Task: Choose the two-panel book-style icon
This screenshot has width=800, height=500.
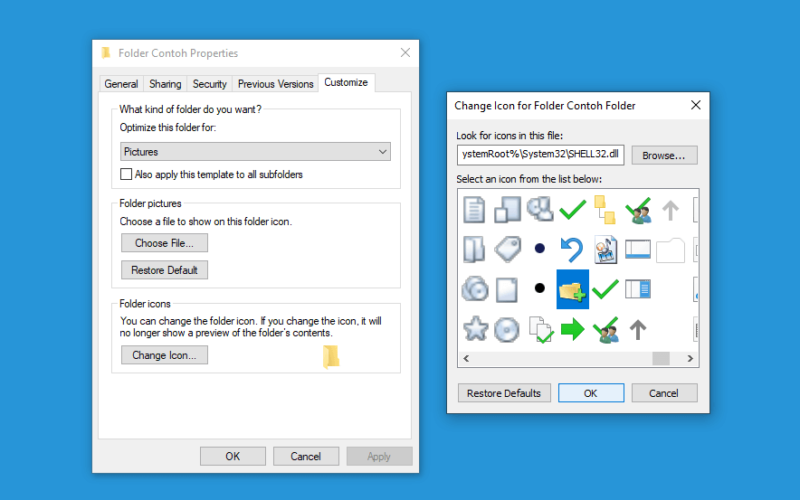Action: (474, 249)
